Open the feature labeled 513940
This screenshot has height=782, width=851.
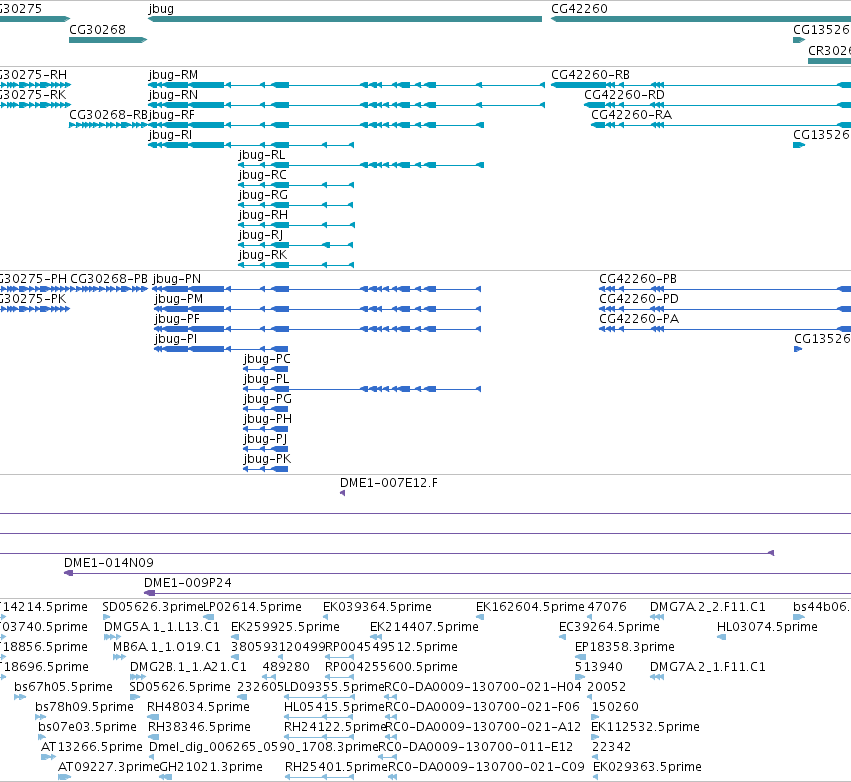pyautogui.click(x=599, y=667)
